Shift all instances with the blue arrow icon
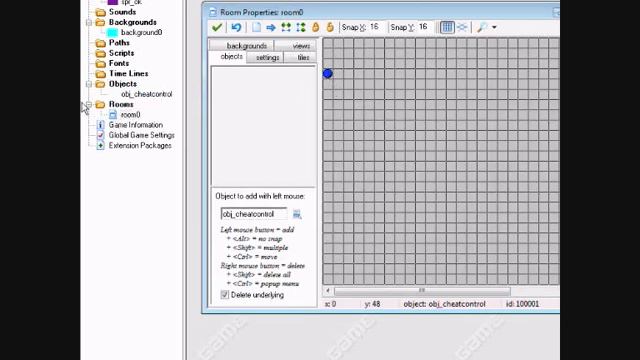640x360 pixels. click(271, 27)
